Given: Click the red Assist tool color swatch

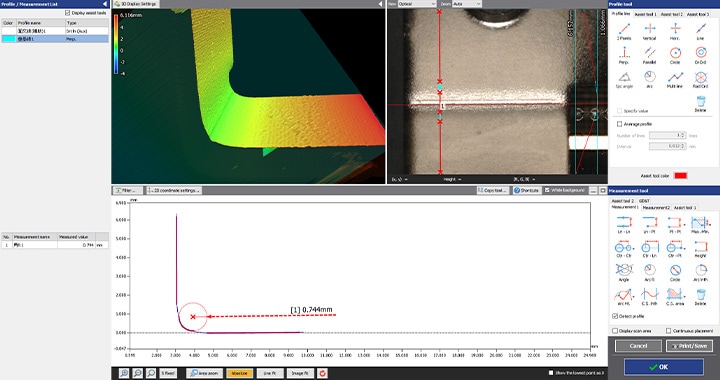Looking at the screenshot, I should (680, 176).
